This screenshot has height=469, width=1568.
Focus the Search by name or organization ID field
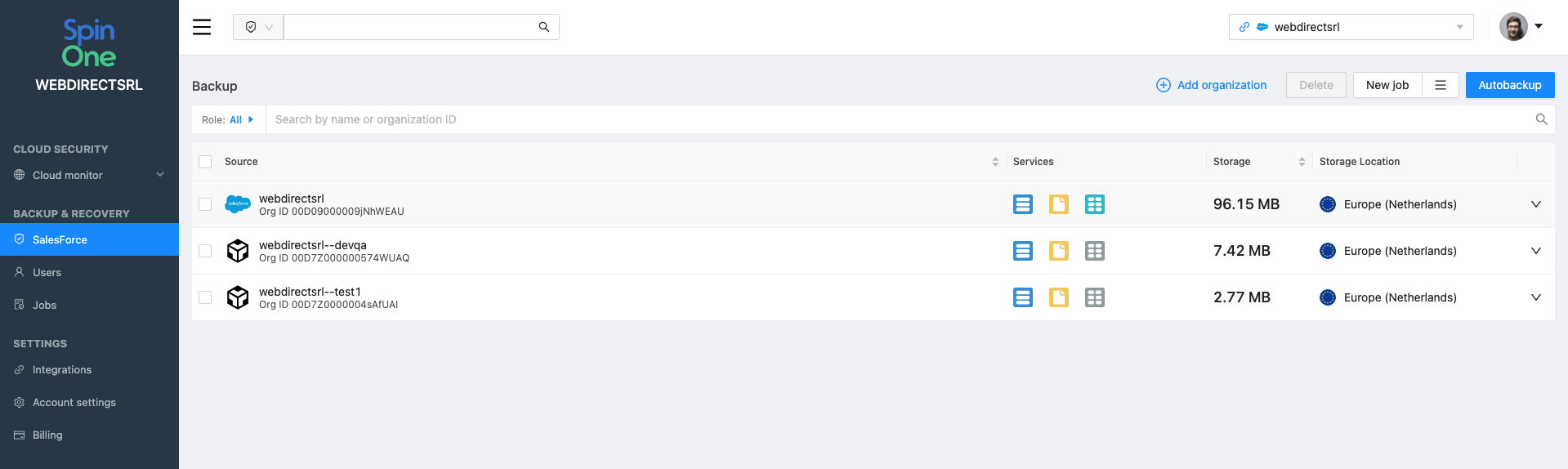click(899, 119)
